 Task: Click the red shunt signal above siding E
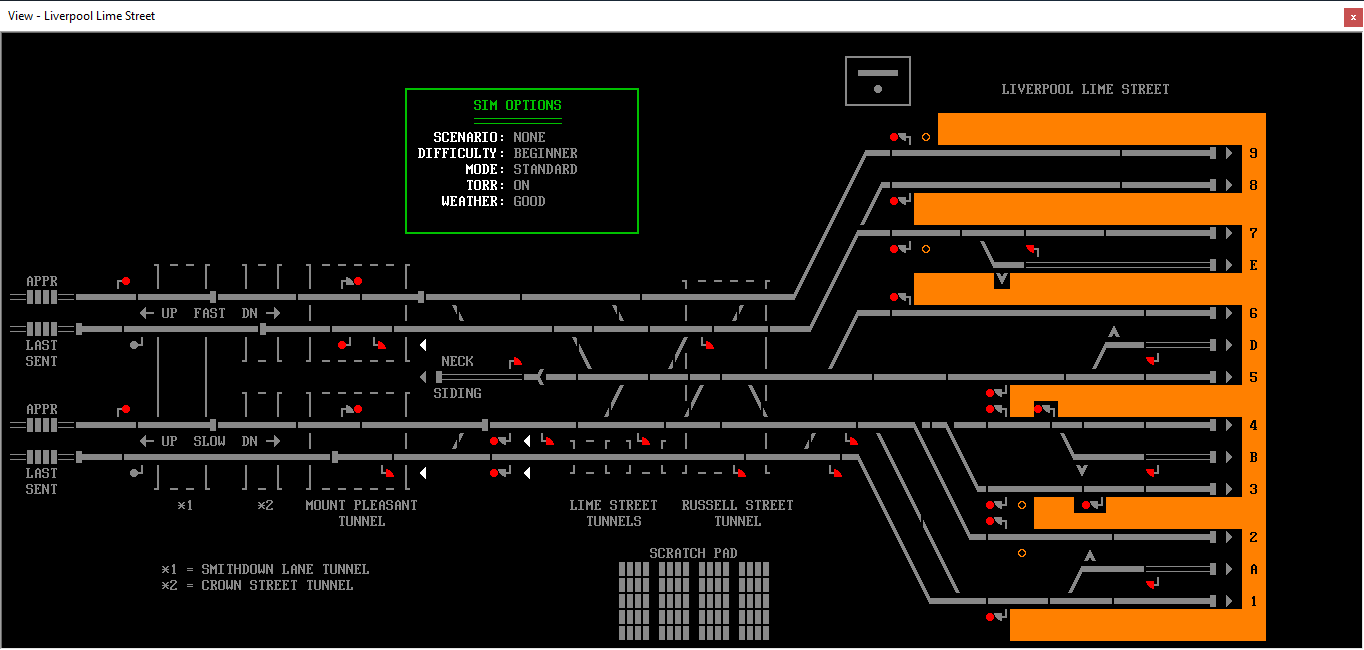point(1031,249)
